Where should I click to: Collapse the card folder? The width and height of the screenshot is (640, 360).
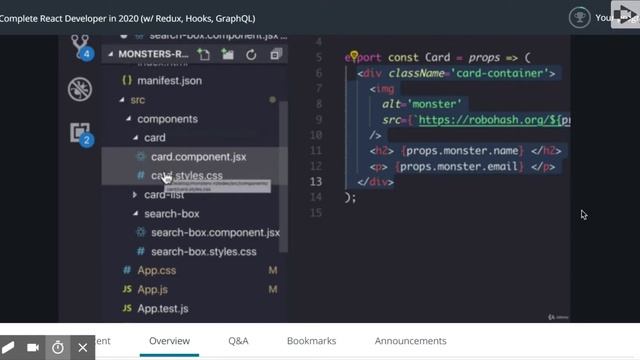pyautogui.click(x=136, y=138)
